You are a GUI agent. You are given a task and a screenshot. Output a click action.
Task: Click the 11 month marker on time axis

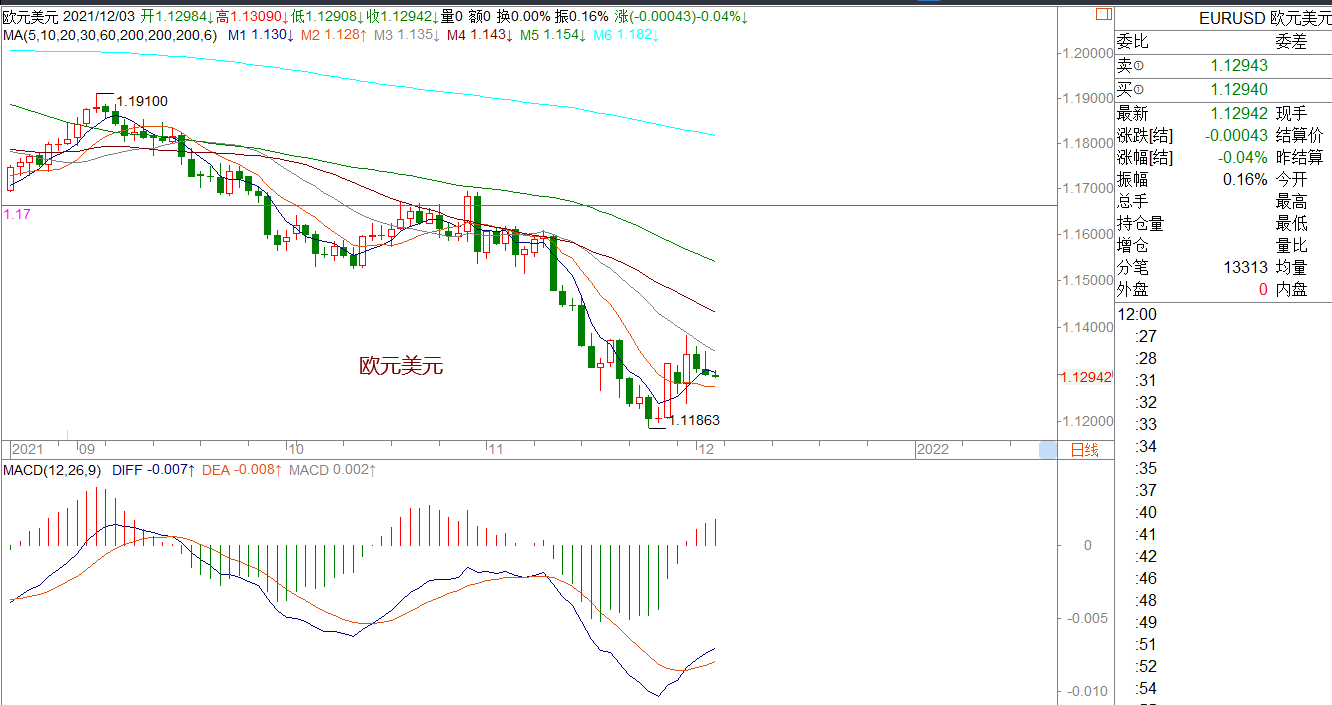coord(495,450)
